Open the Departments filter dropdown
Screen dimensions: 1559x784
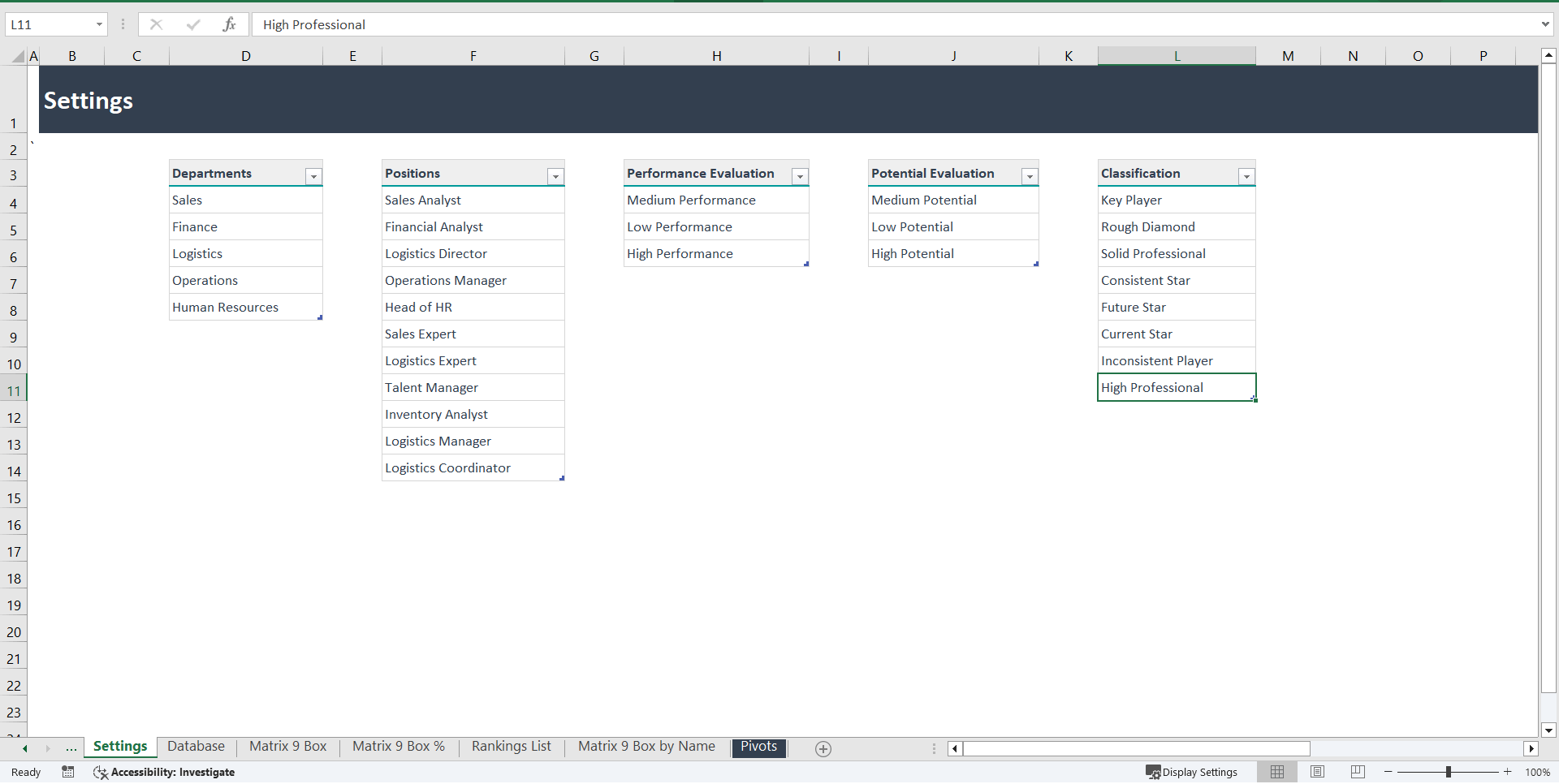[313, 176]
